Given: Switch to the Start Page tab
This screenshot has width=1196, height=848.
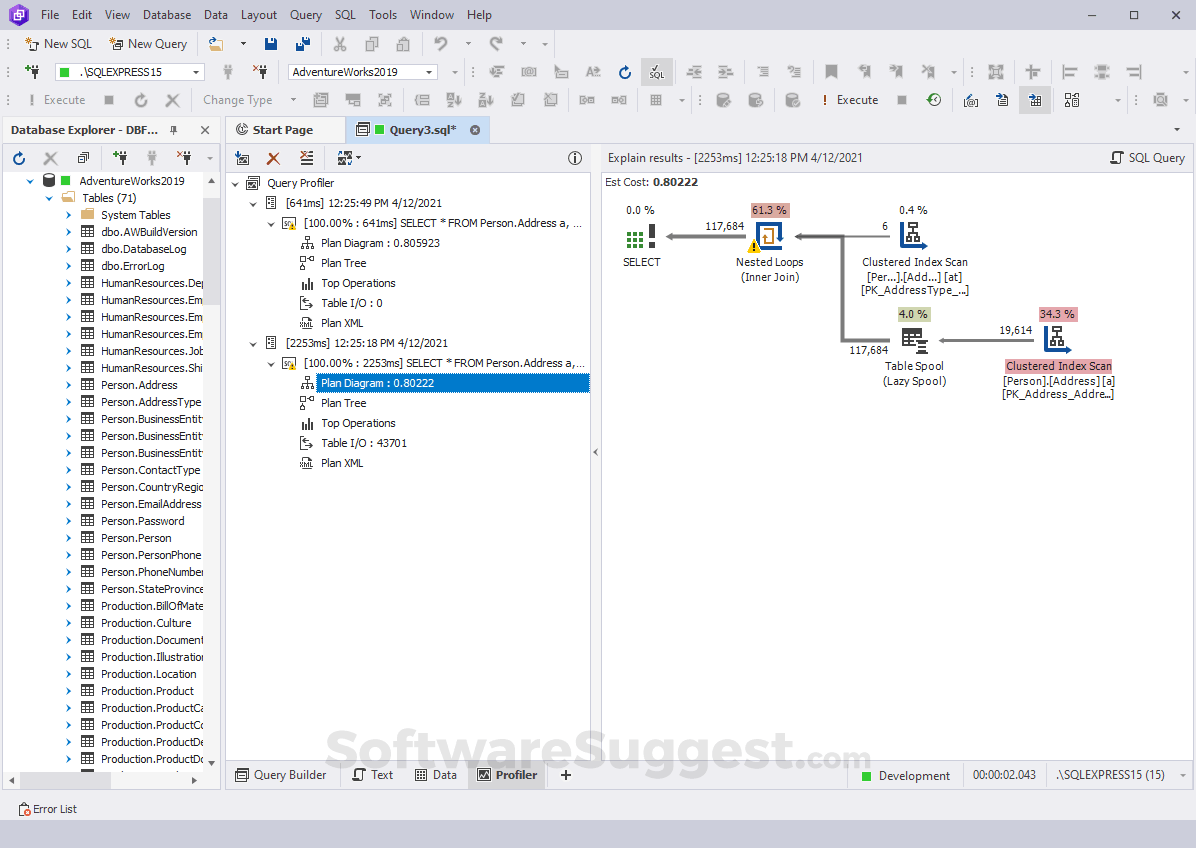Looking at the screenshot, I should (286, 129).
